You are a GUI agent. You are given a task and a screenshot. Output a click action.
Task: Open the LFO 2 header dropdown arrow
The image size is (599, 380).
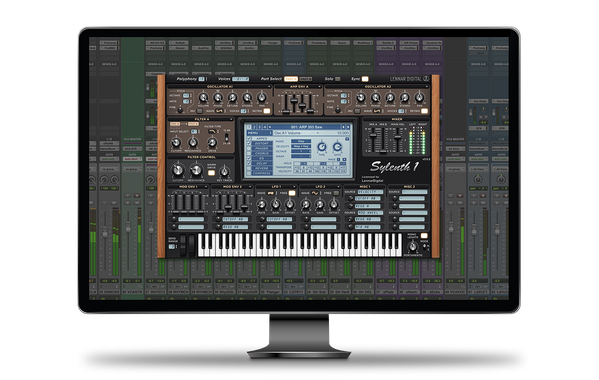click(x=339, y=187)
